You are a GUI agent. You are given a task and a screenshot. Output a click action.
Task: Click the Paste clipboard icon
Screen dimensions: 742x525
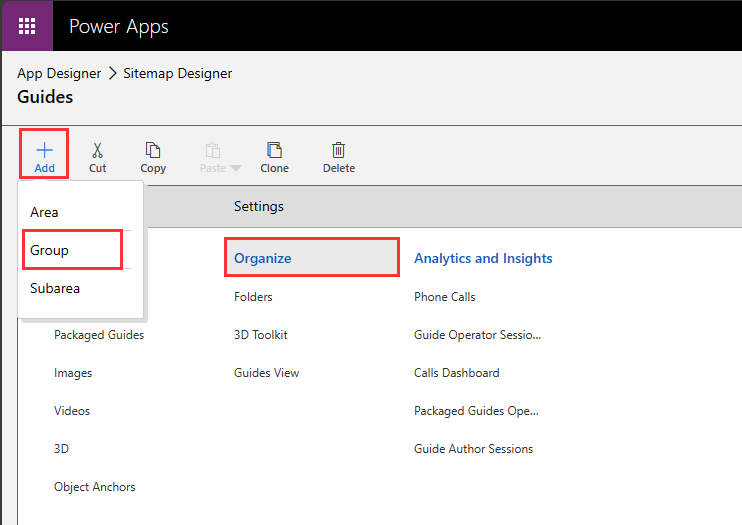tap(213, 150)
